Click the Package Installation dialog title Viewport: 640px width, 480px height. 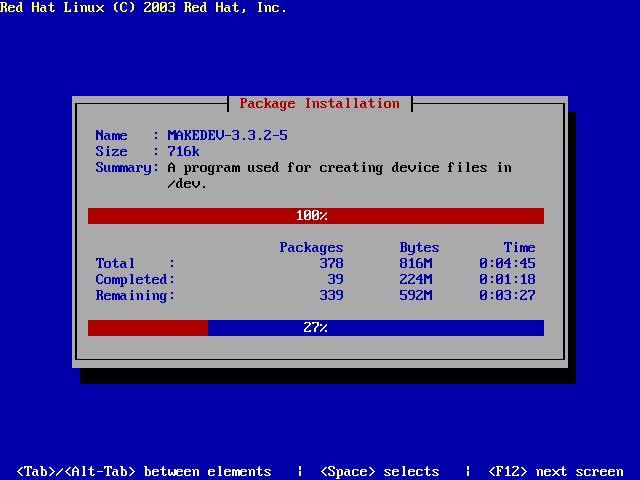(x=320, y=104)
